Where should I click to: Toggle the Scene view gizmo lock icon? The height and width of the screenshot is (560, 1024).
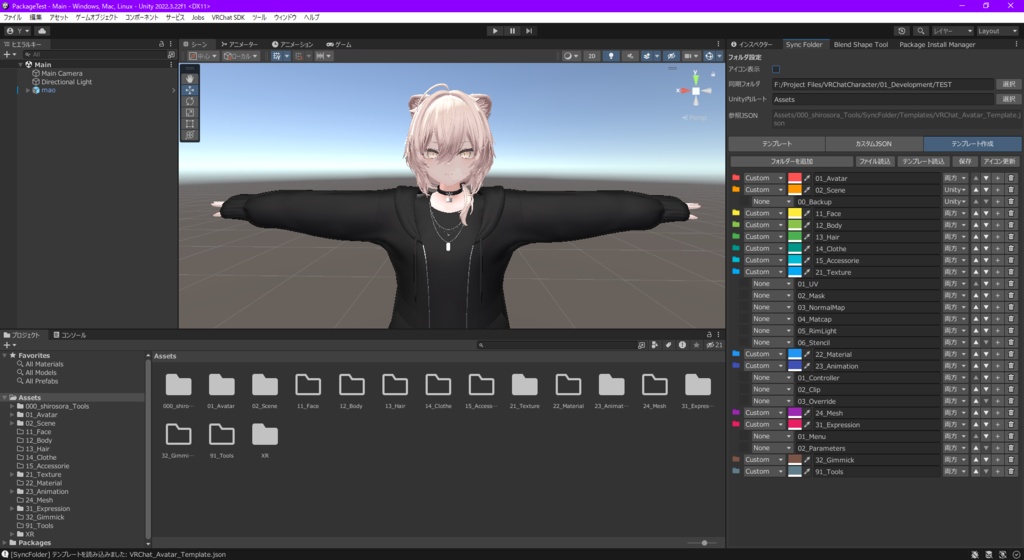point(712,74)
